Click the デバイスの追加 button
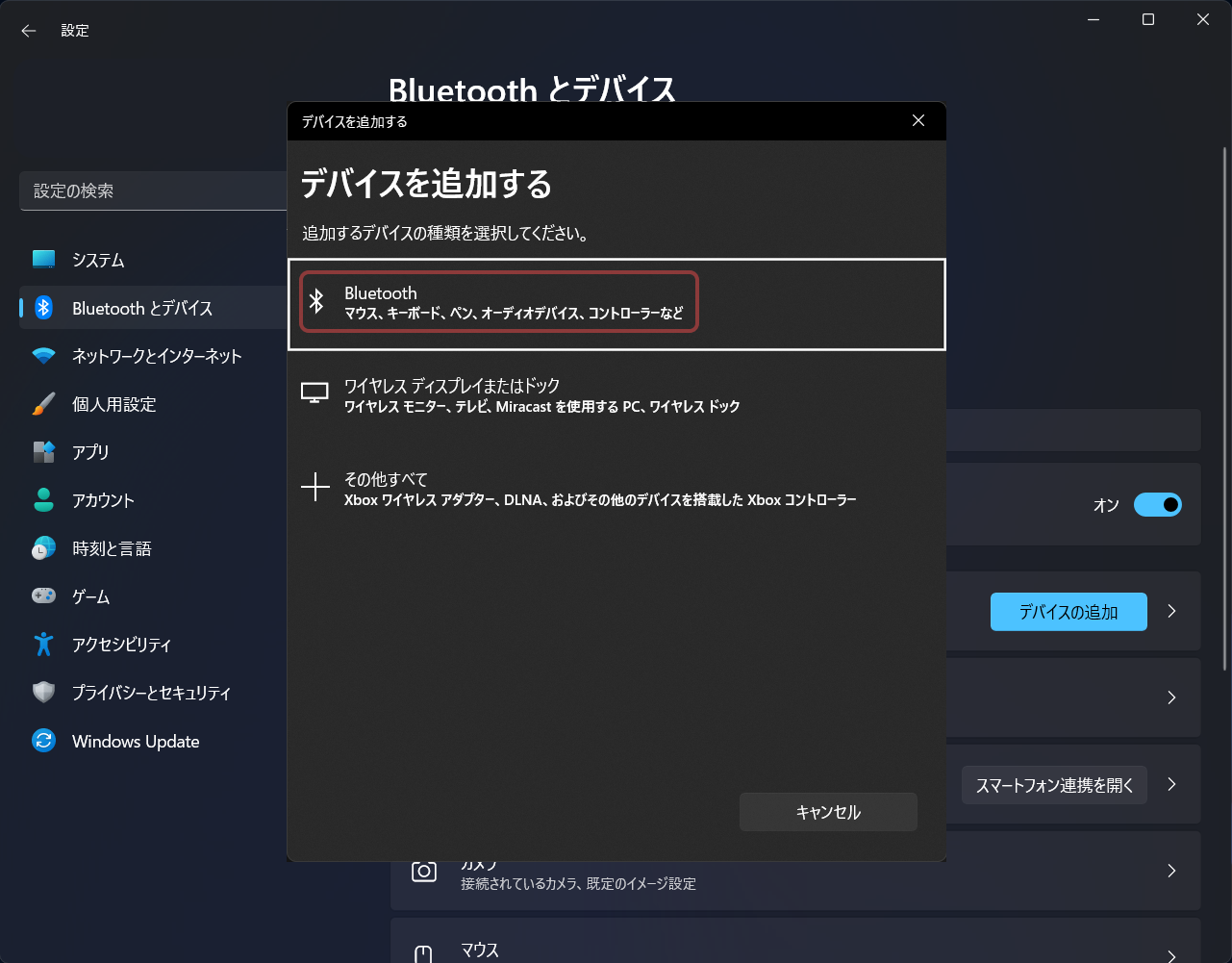 pyautogui.click(x=1068, y=612)
